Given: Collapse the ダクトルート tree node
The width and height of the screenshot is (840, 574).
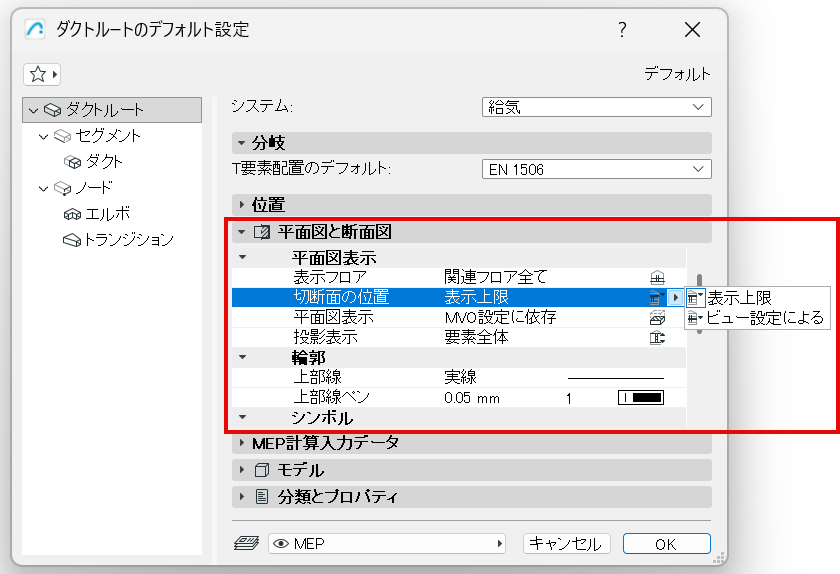Looking at the screenshot, I should click(x=33, y=110).
